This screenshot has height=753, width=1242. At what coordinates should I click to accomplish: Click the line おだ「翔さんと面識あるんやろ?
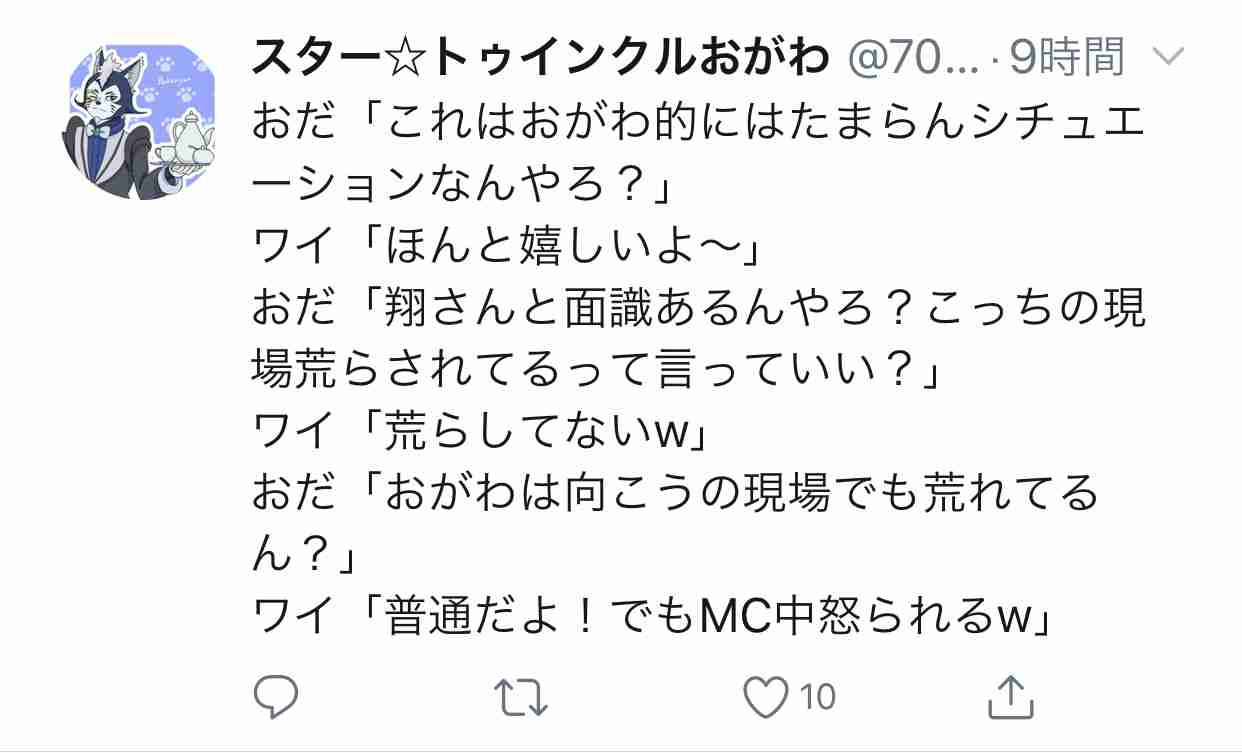697,310
